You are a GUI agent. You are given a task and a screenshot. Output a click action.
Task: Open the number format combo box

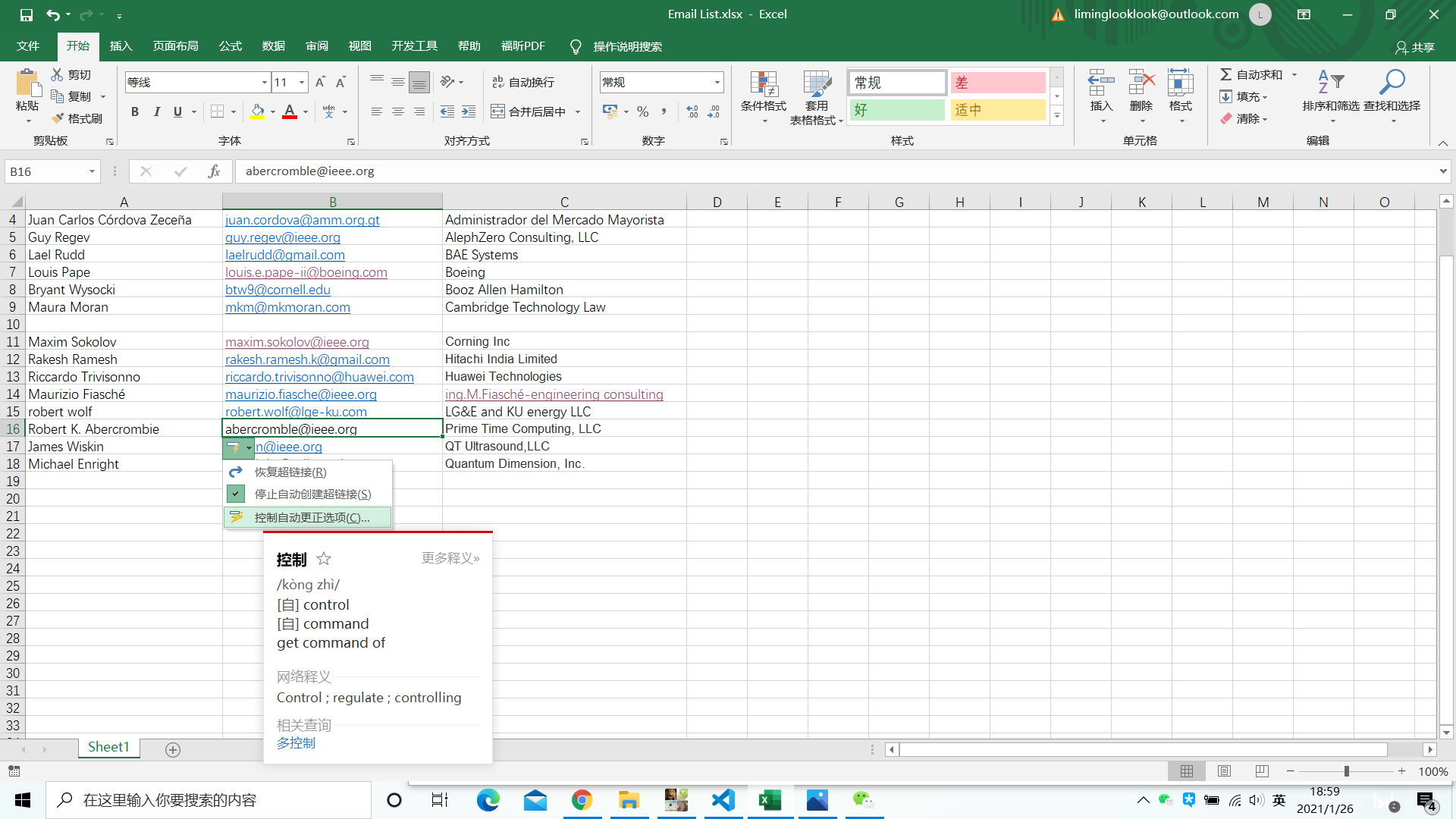[x=717, y=83]
